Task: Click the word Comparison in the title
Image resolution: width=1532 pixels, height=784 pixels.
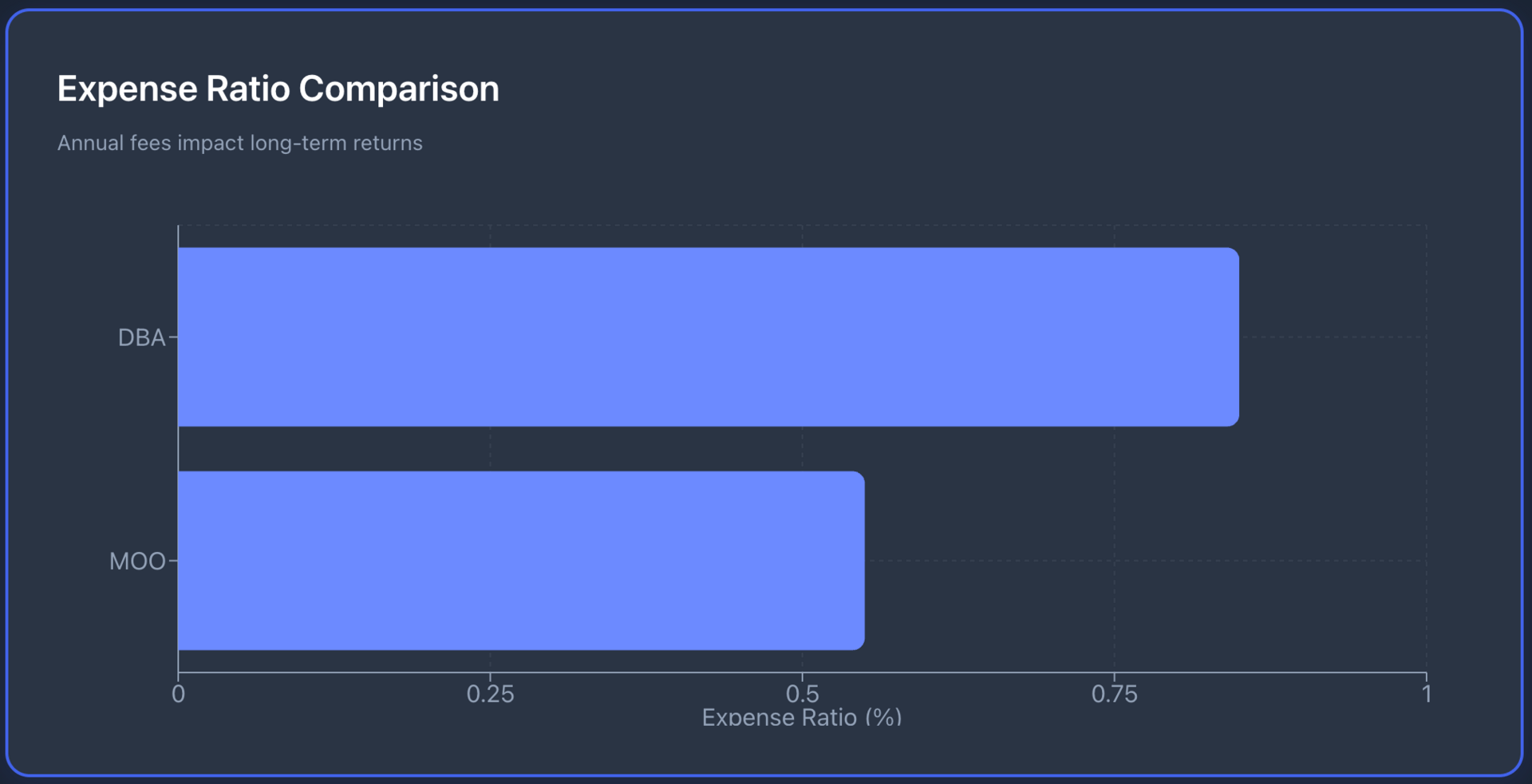Action: [x=399, y=89]
